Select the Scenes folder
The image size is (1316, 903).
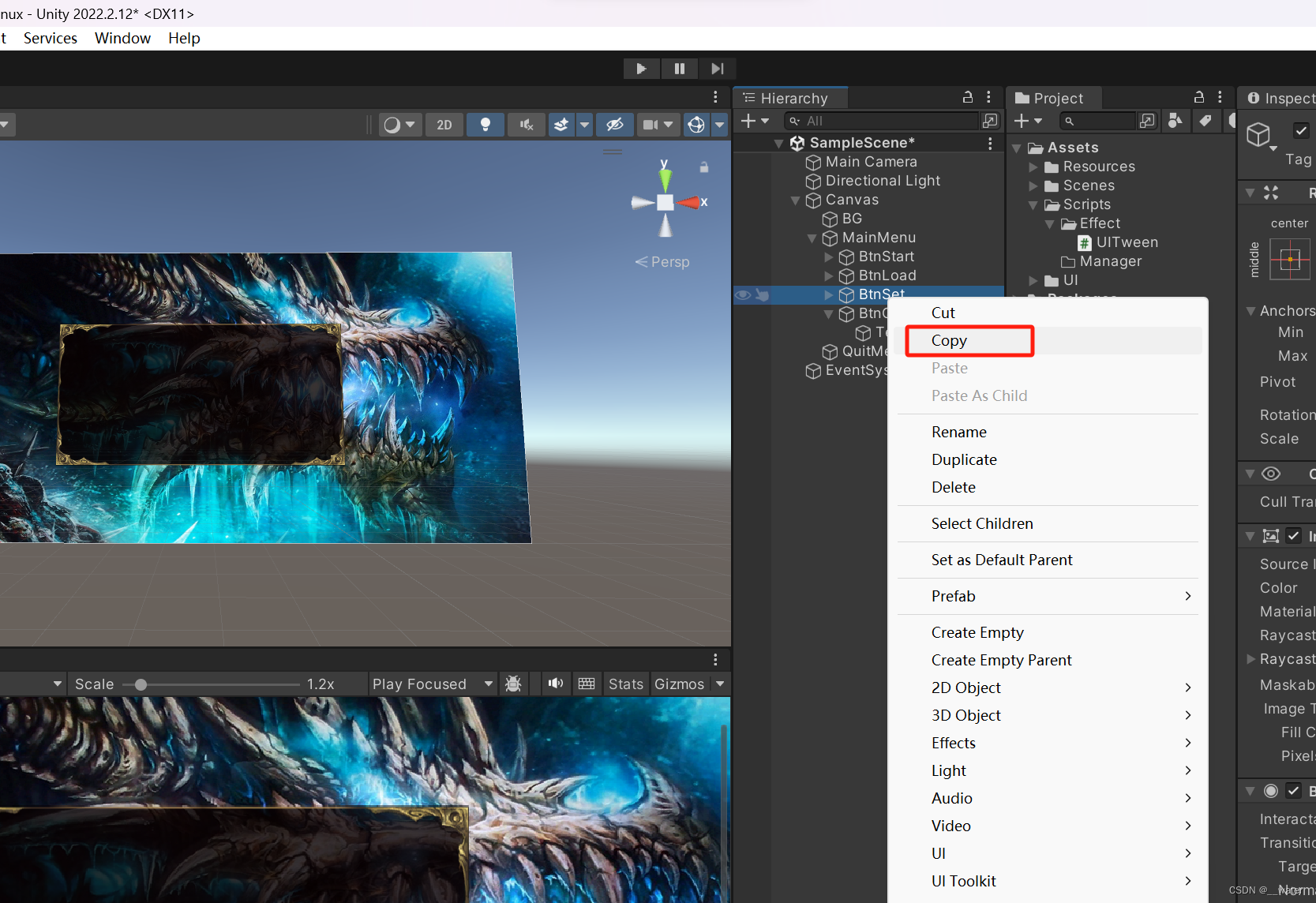coord(1088,185)
